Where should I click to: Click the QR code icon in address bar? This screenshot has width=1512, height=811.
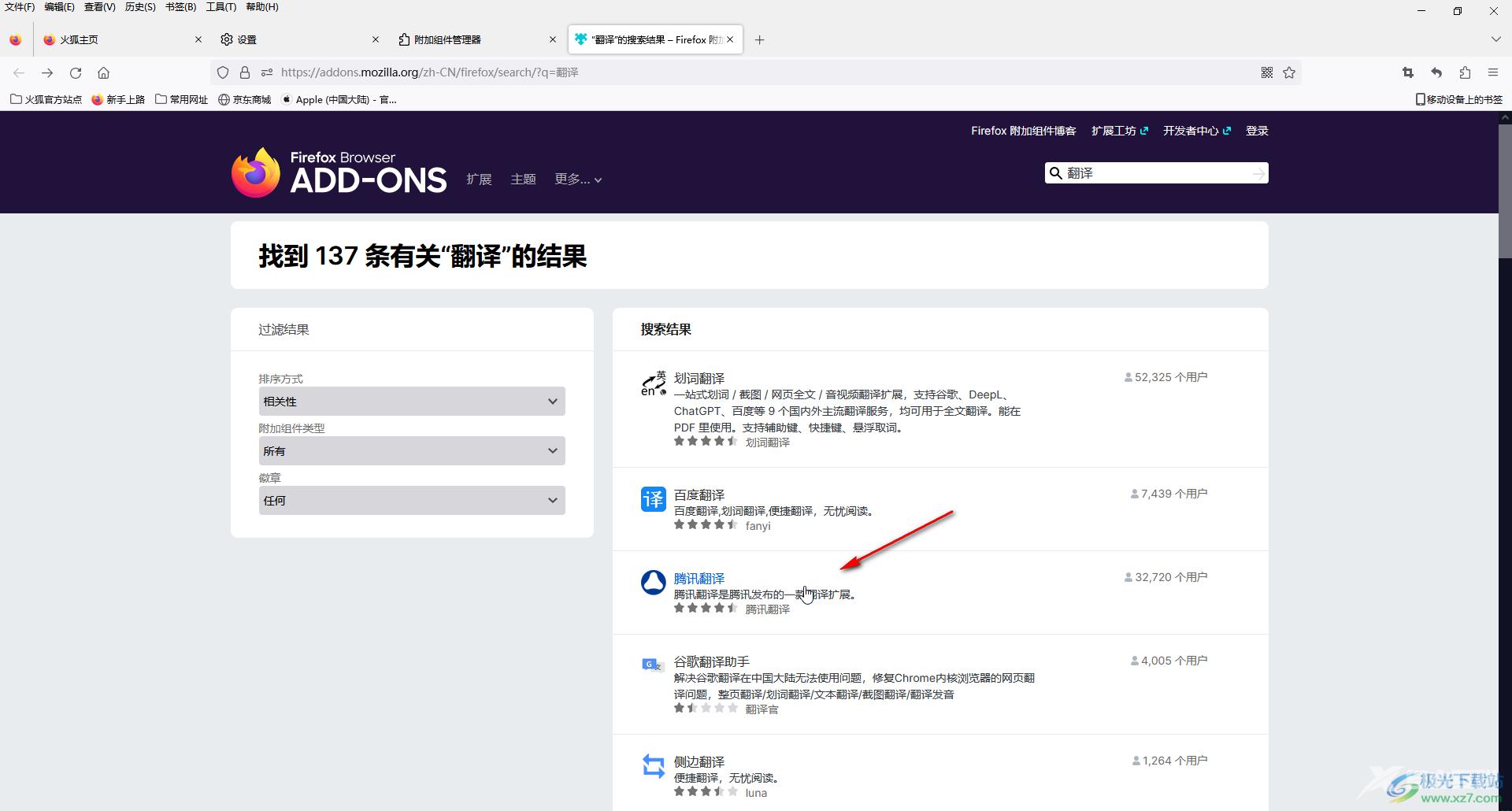point(1267,72)
